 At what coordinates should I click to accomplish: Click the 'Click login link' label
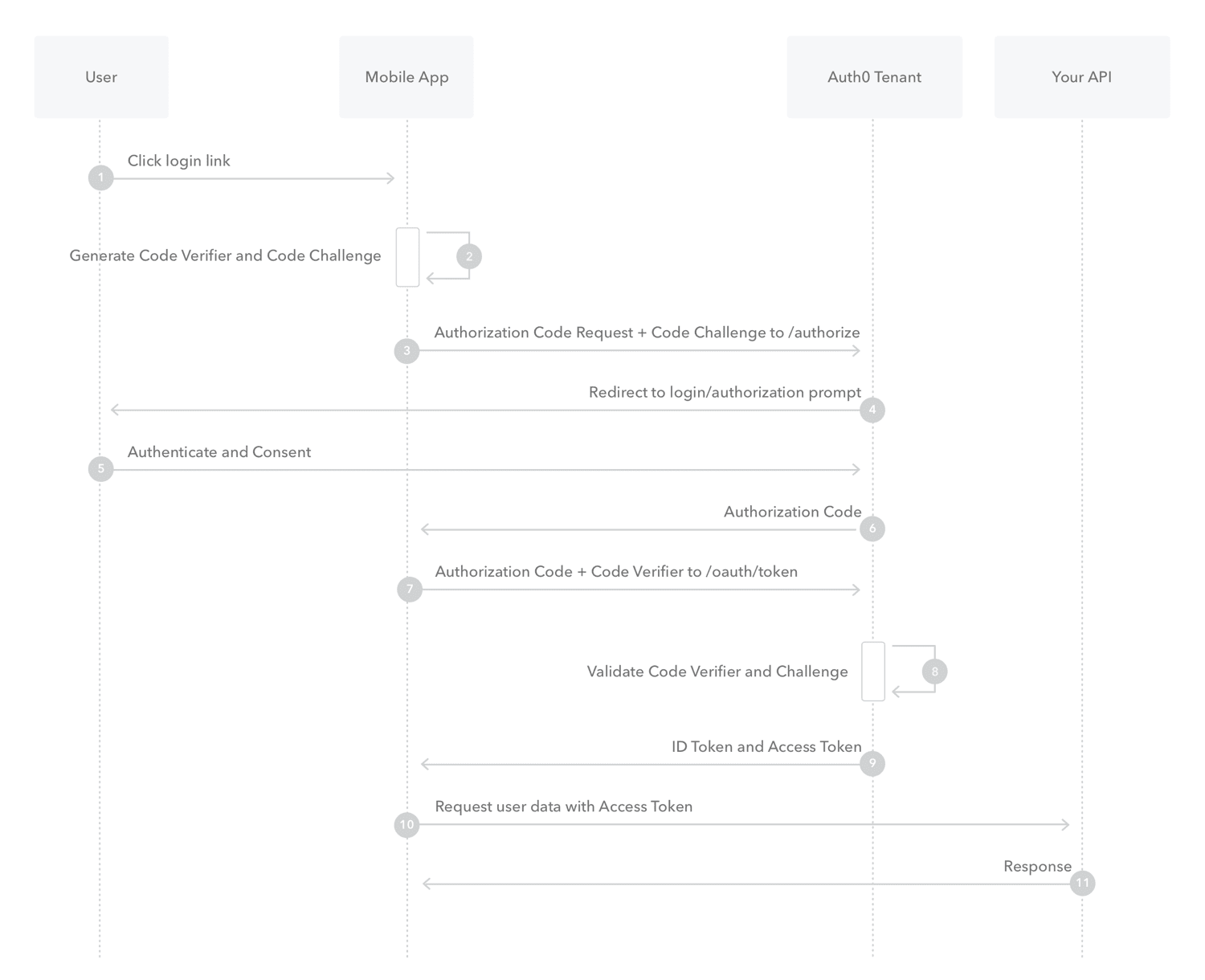178,161
